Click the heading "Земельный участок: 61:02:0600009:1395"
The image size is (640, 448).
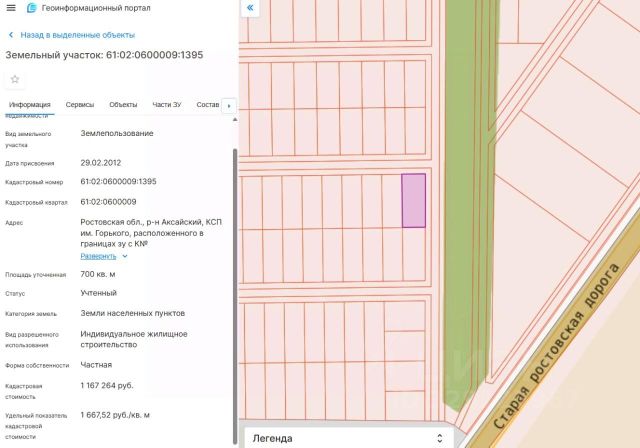(104, 55)
